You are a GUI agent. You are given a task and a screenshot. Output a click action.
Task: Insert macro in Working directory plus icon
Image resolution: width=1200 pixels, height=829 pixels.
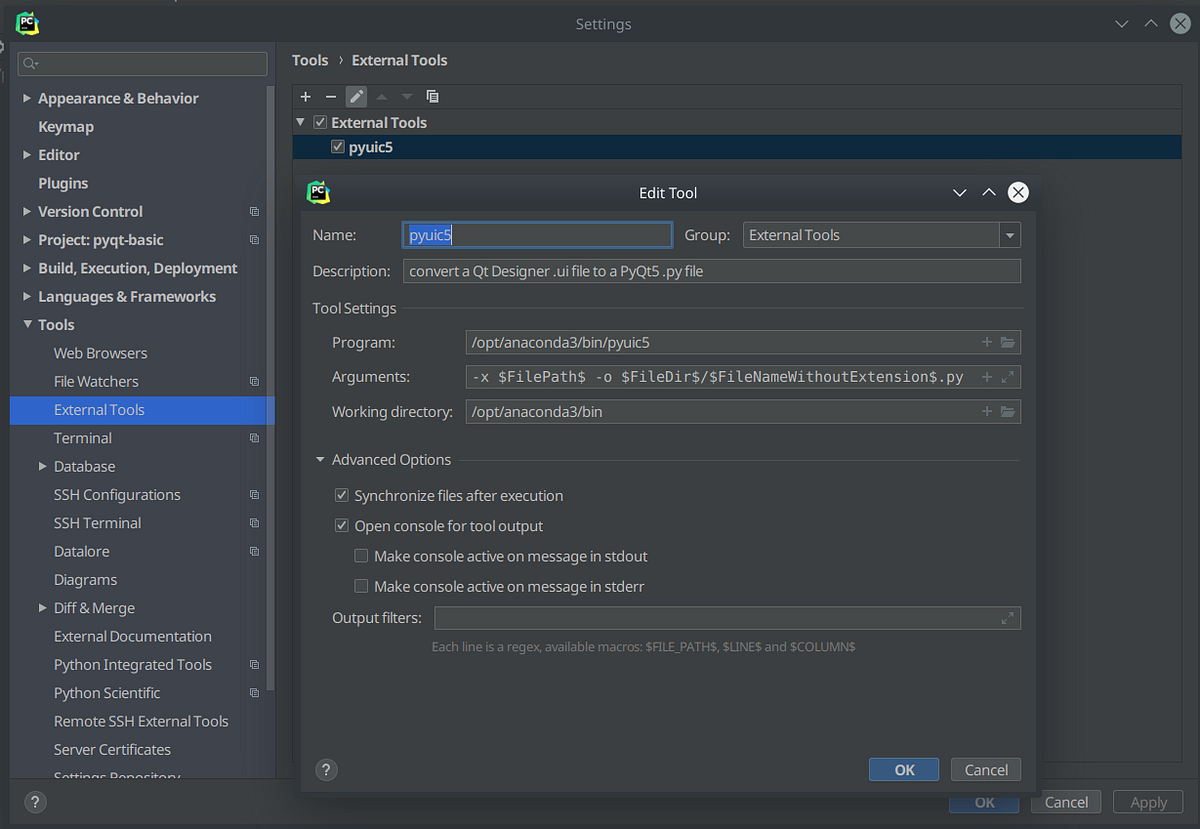tap(987, 411)
